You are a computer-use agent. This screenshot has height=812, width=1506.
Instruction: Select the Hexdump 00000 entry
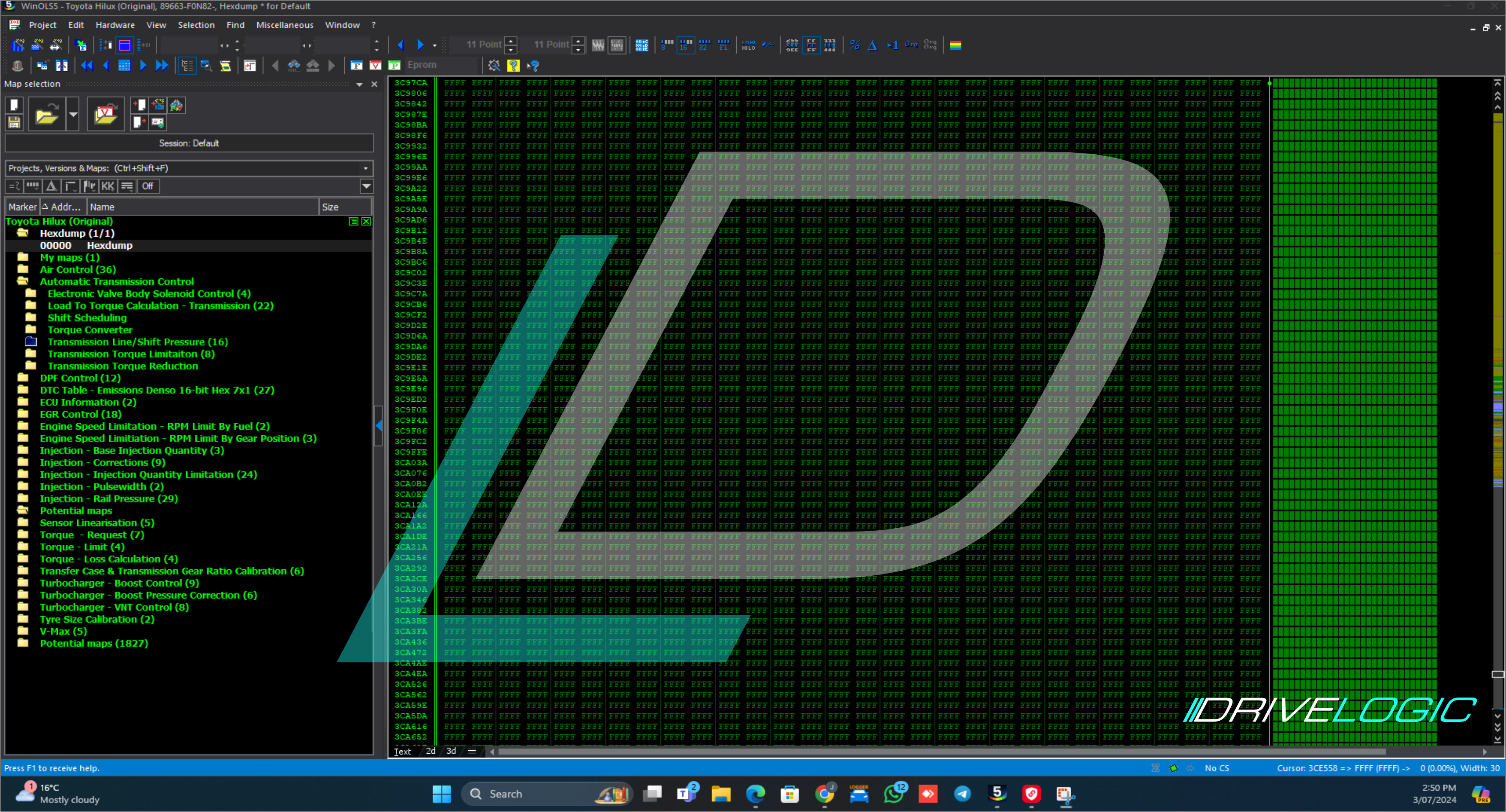coord(188,246)
